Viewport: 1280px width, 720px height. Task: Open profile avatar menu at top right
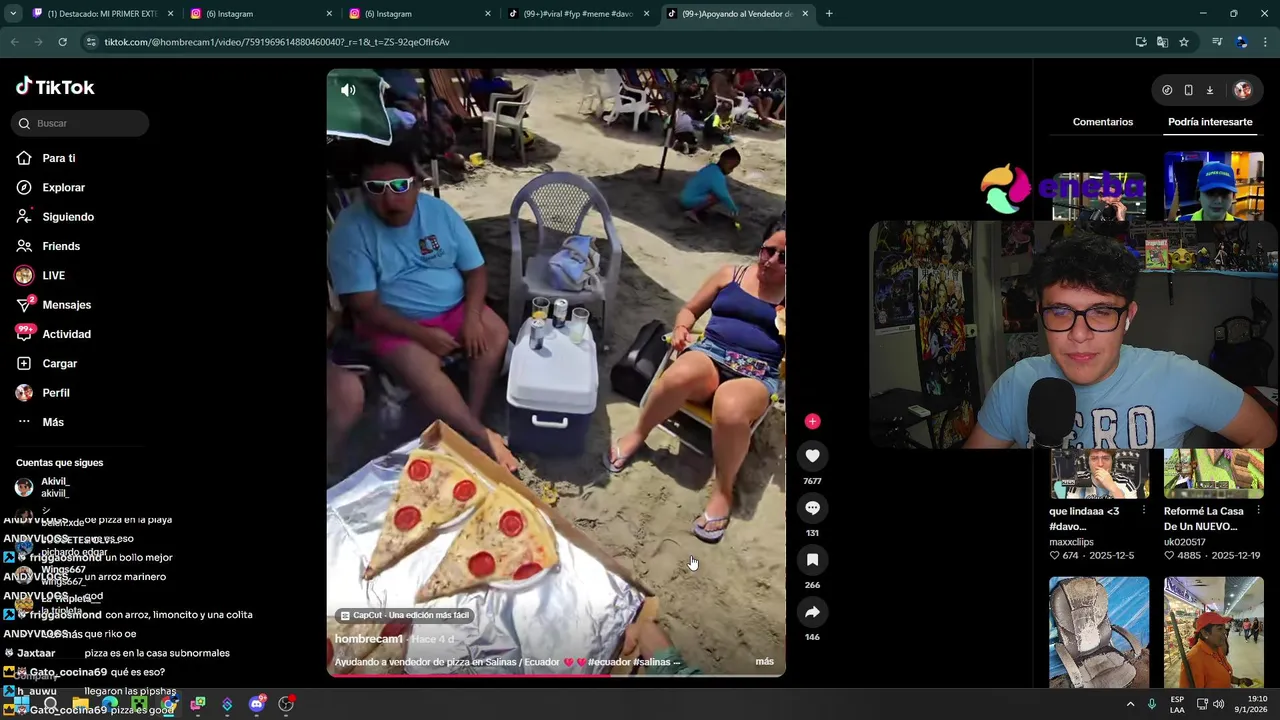[x=1243, y=90]
